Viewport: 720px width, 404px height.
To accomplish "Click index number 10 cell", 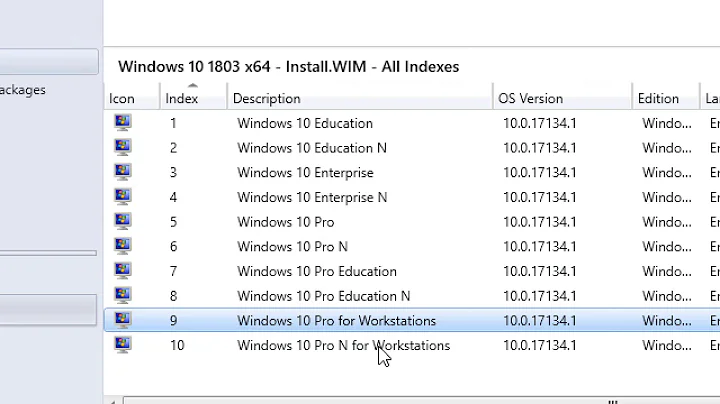I will (x=177, y=346).
